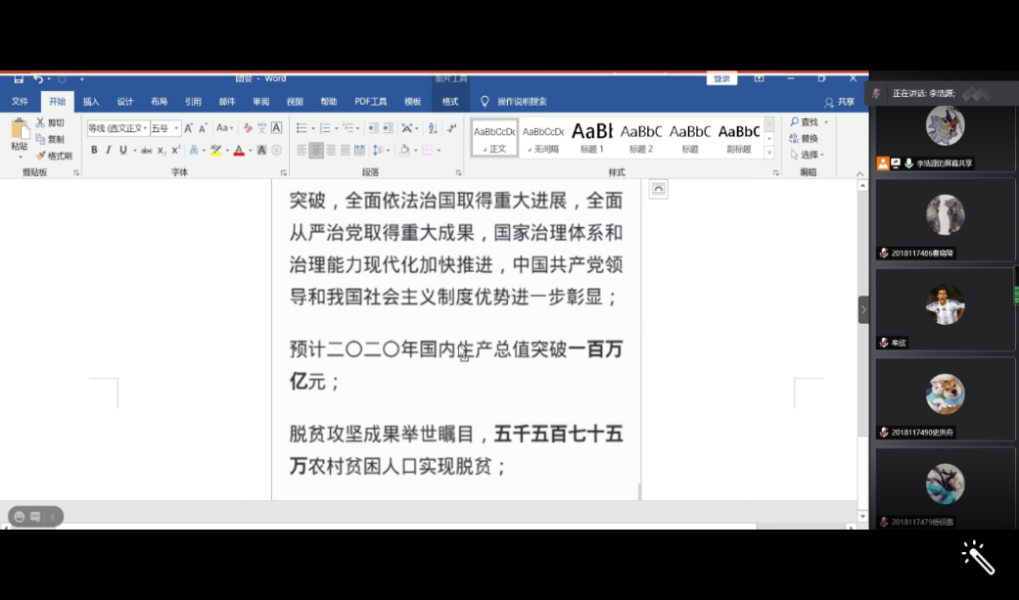
Task: Click the Paste clipboard icon
Action: [x=19, y=129]
